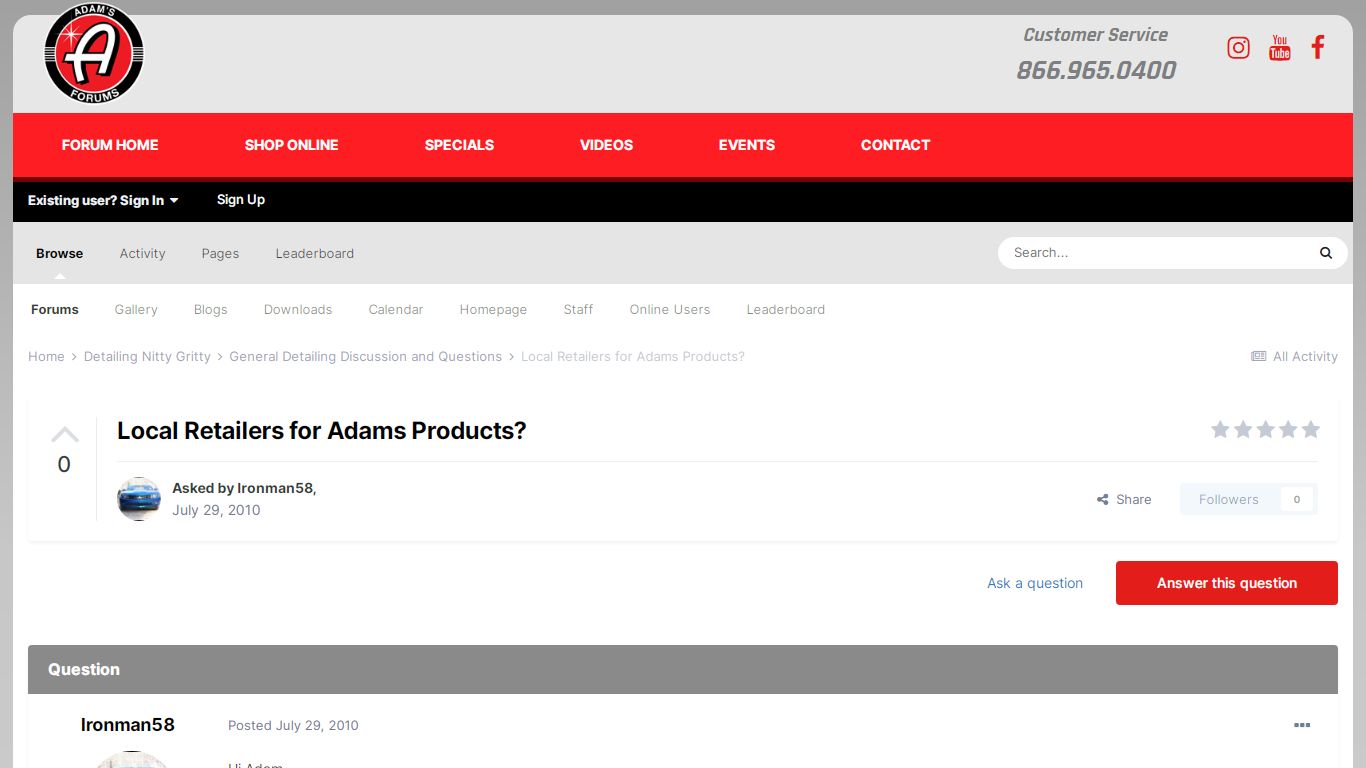Open SHOP ONLINE menu item

click(291, 145)
